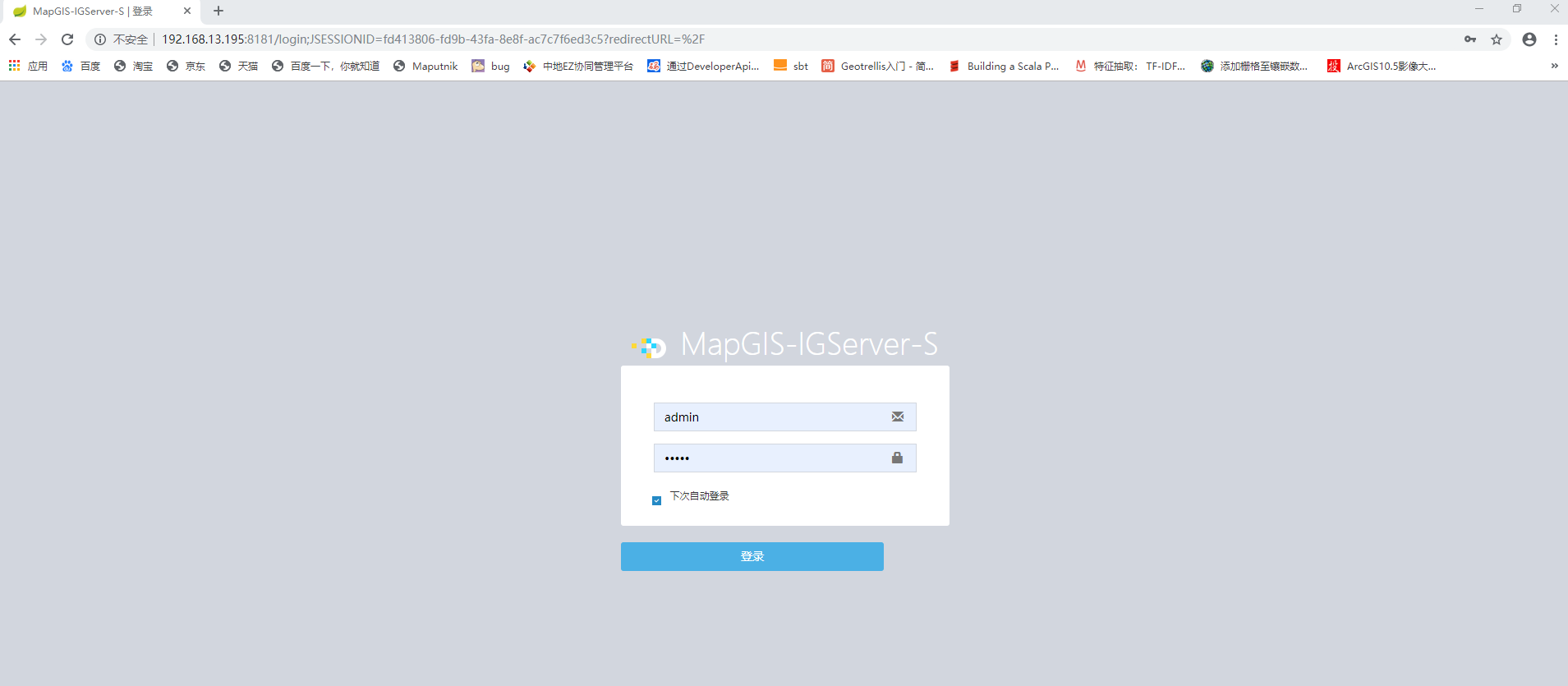The width and height of the screenshot is (1568, 686).
Task: Open 通过DeveloperApi bookmark
Action: [703, 66]
